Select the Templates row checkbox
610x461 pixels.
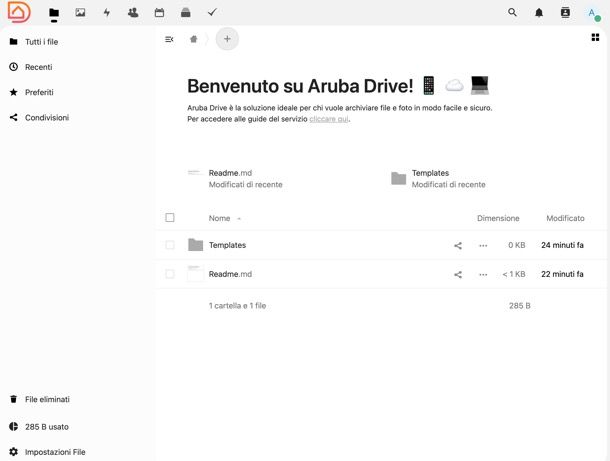(170, 245)
